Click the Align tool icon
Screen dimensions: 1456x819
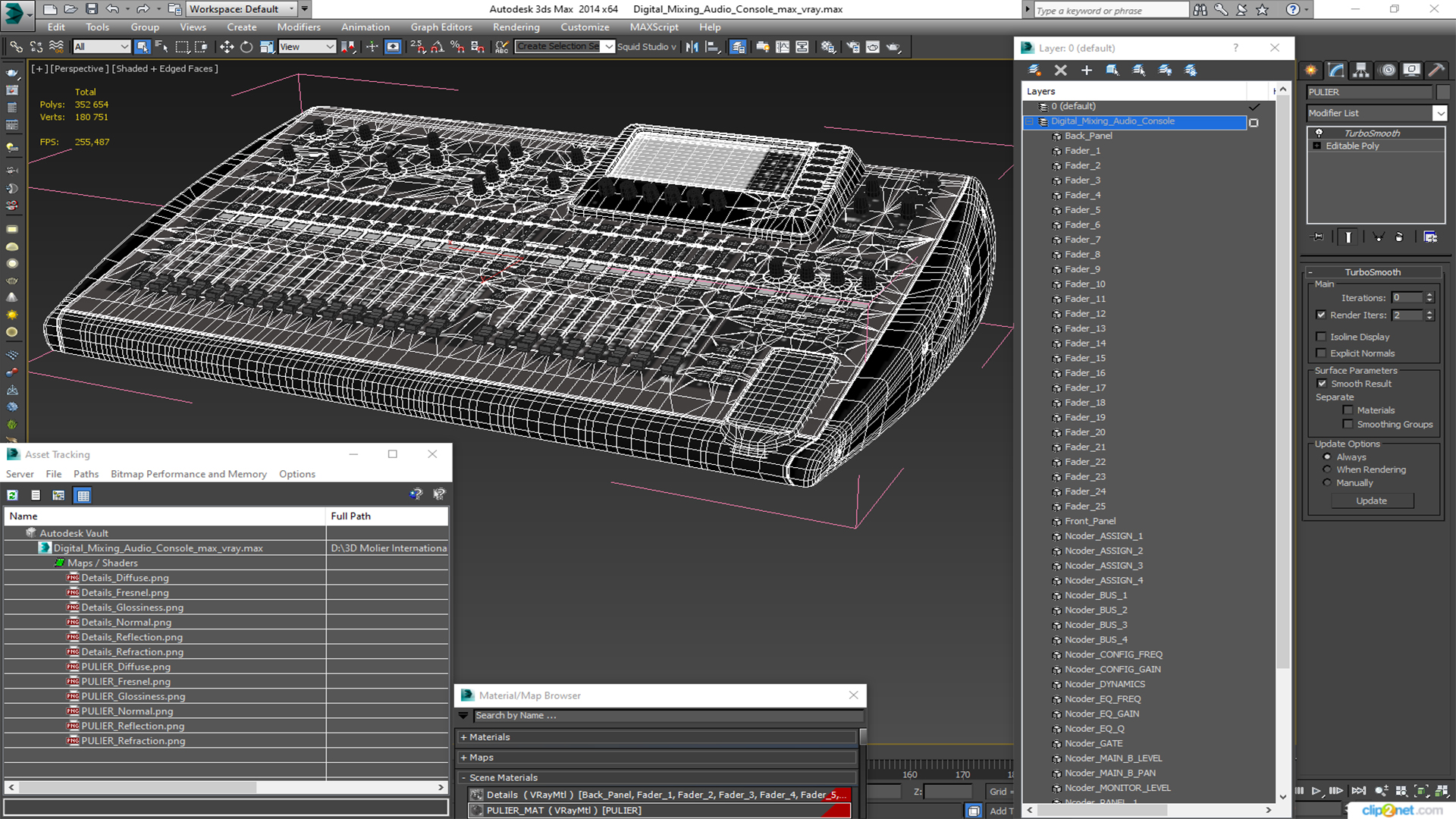coord(712,47)
